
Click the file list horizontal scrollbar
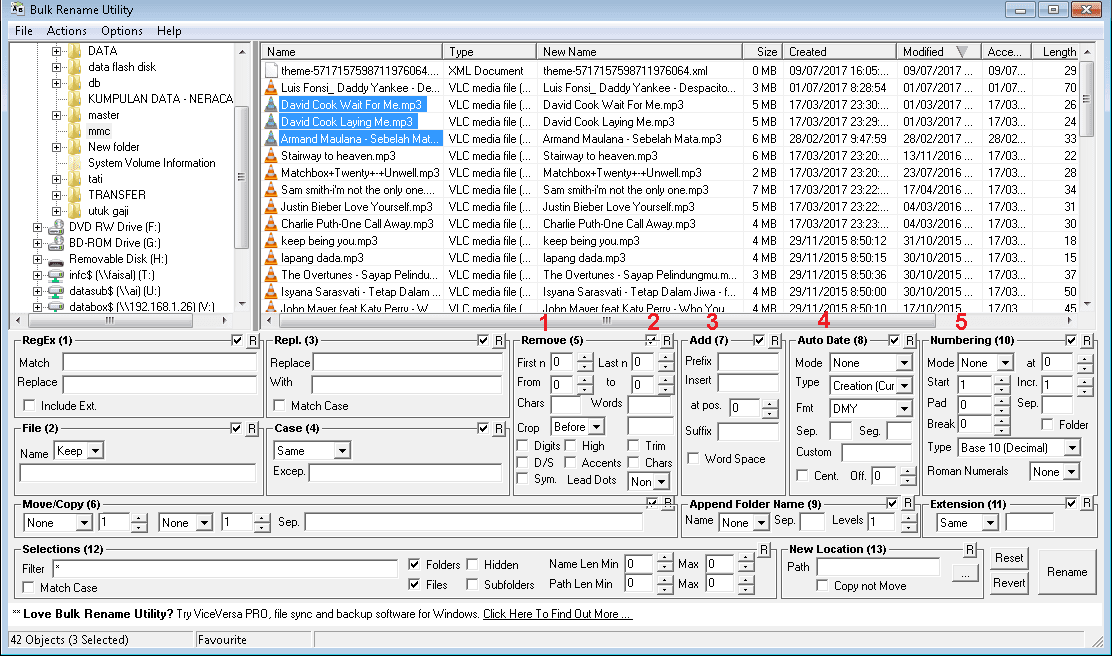point(606,321)
